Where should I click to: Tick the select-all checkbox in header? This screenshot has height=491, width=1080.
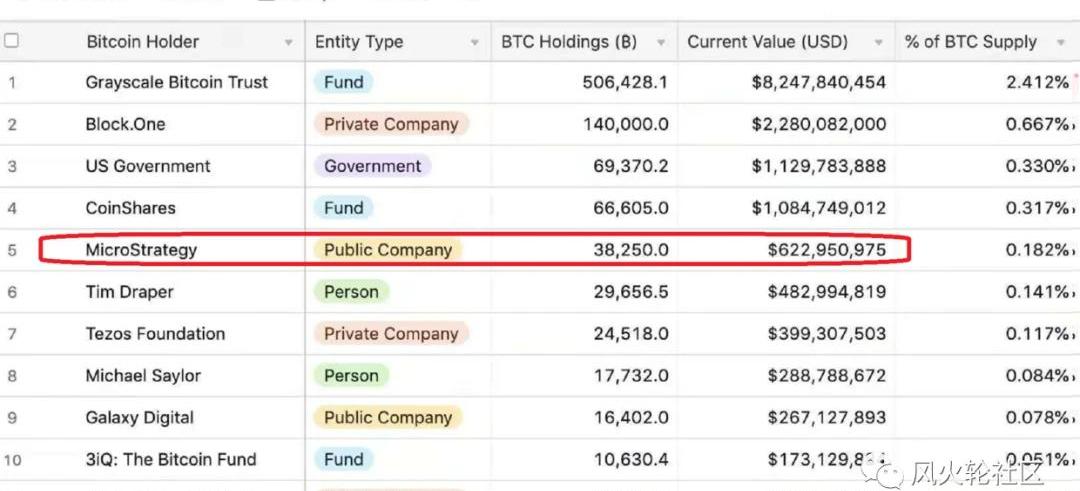(x=11, y=41)
